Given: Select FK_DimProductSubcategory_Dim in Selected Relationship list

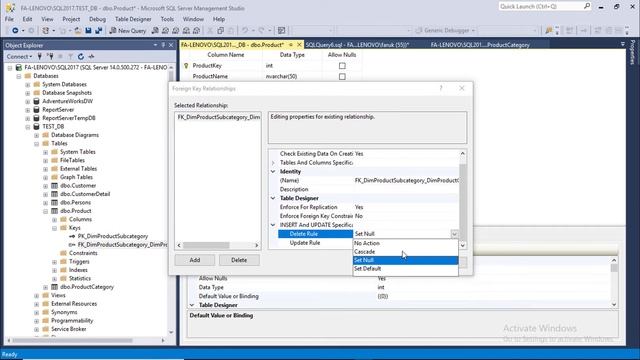Looking at the screenshot, I should [x=219, y=117].
